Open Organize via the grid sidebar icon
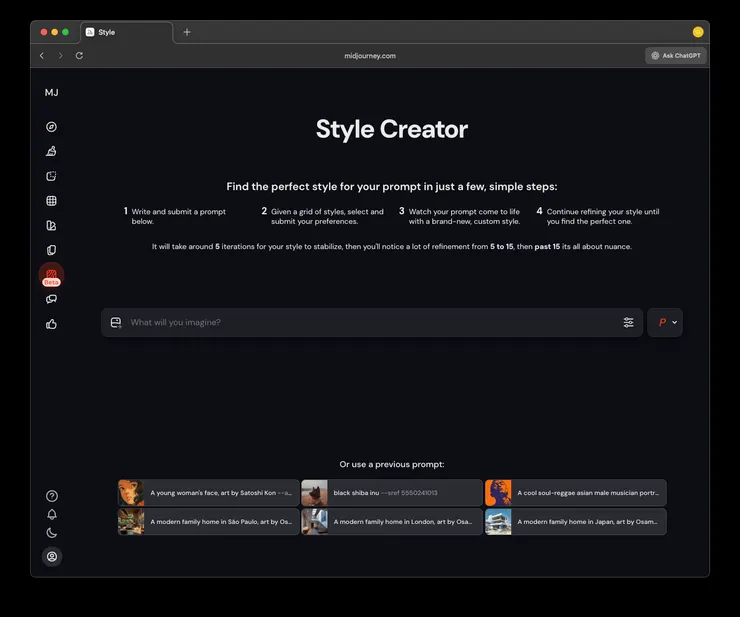 click(x=51, y=201)
